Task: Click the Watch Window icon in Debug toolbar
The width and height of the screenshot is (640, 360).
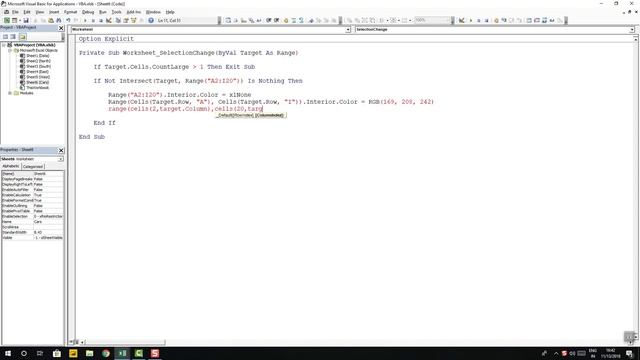Action: coord(544,20)
